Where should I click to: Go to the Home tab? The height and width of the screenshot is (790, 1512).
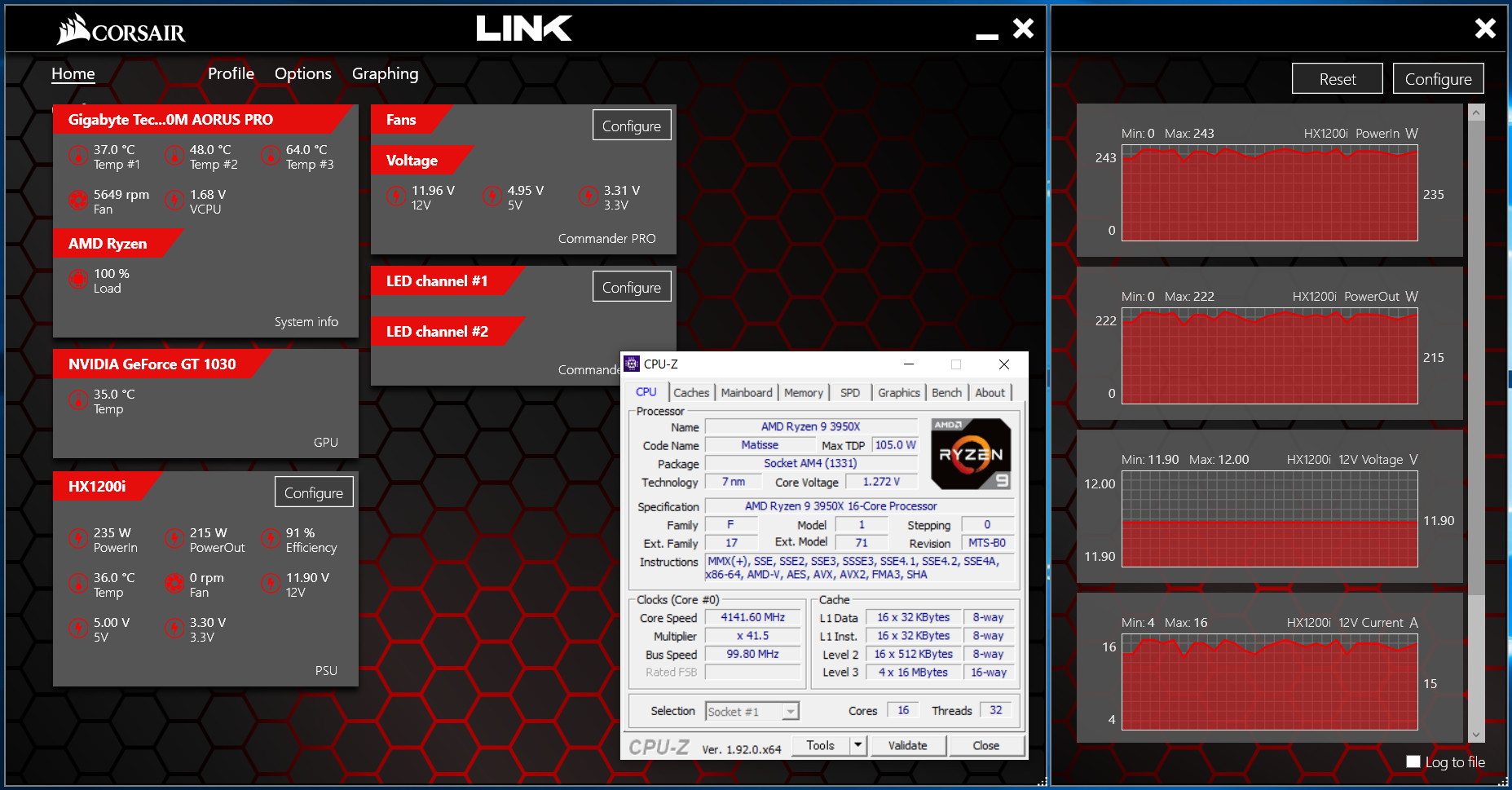coord(73,73)
